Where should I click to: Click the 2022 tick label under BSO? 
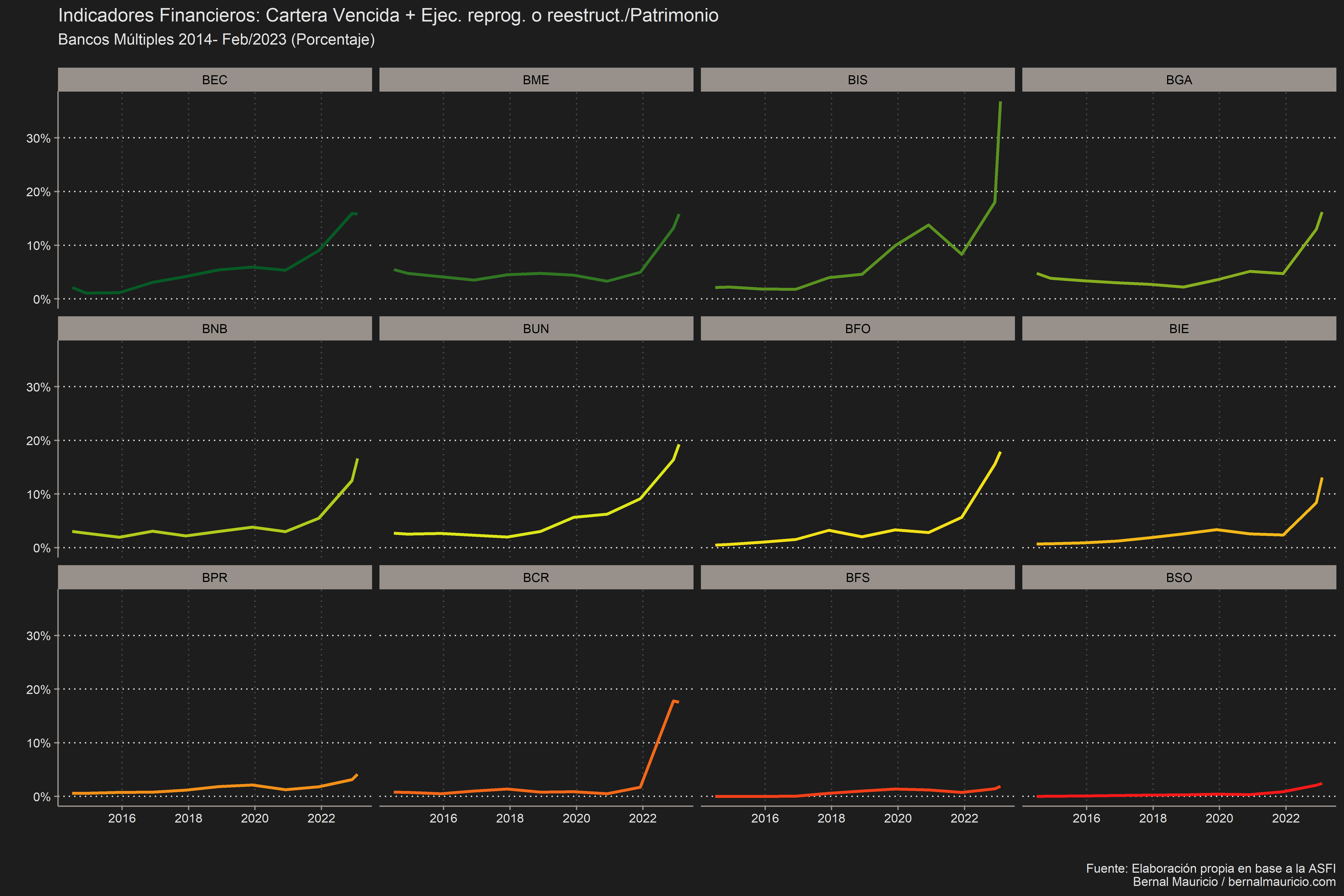[x=1286, y=818]
